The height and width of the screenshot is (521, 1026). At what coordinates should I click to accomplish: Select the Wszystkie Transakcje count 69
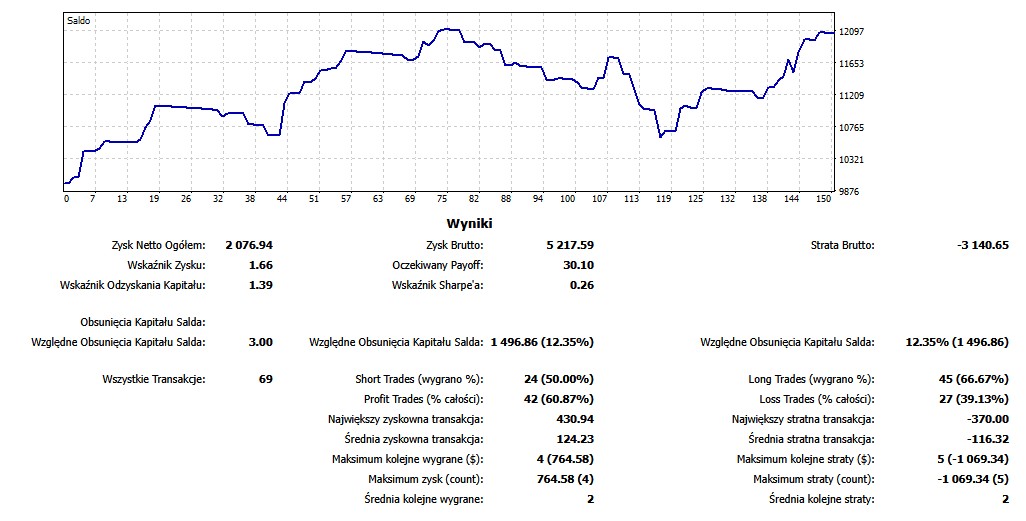[x=265, y=379]
